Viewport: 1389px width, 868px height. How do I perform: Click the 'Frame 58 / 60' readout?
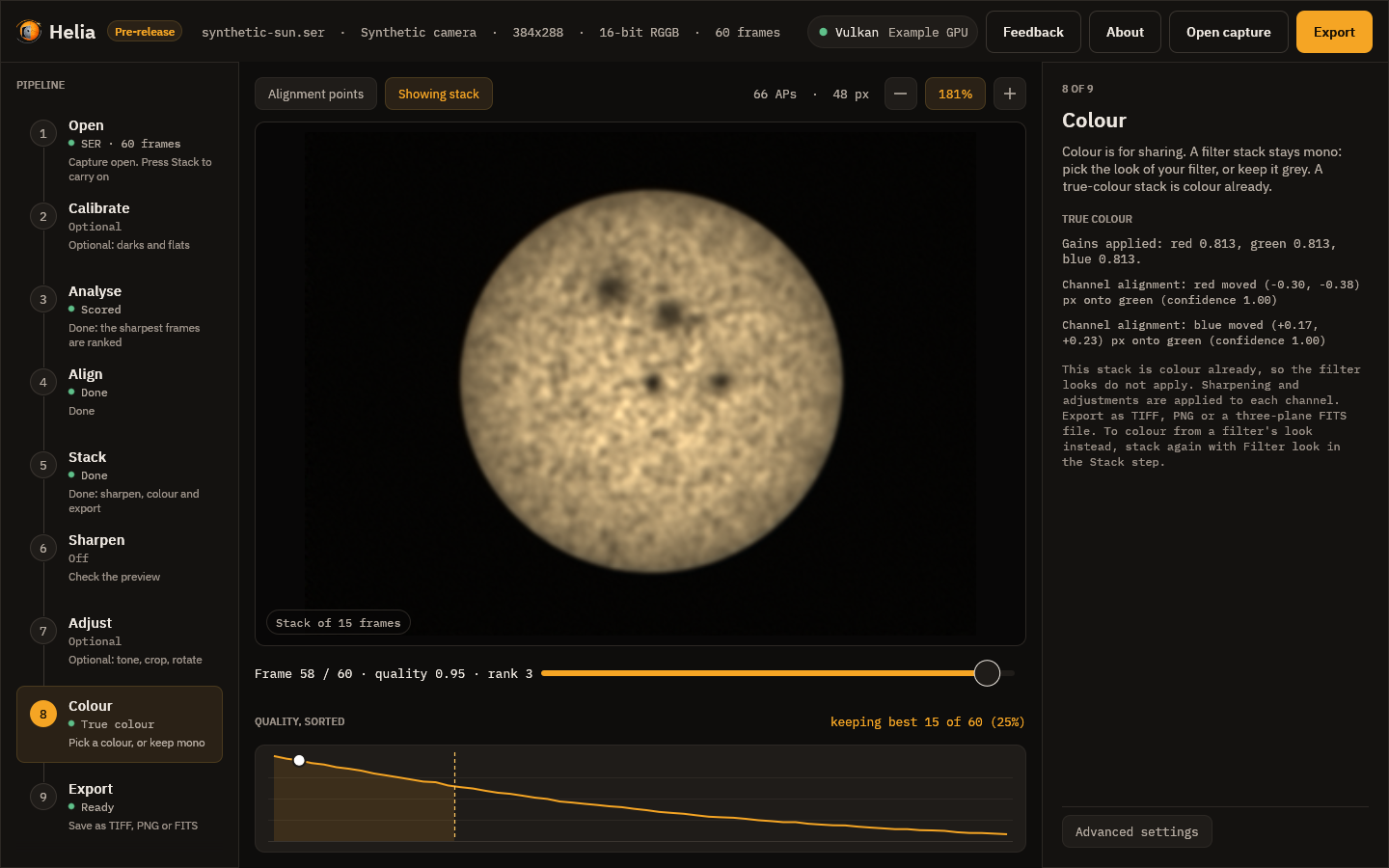click(x=303, y=673)
